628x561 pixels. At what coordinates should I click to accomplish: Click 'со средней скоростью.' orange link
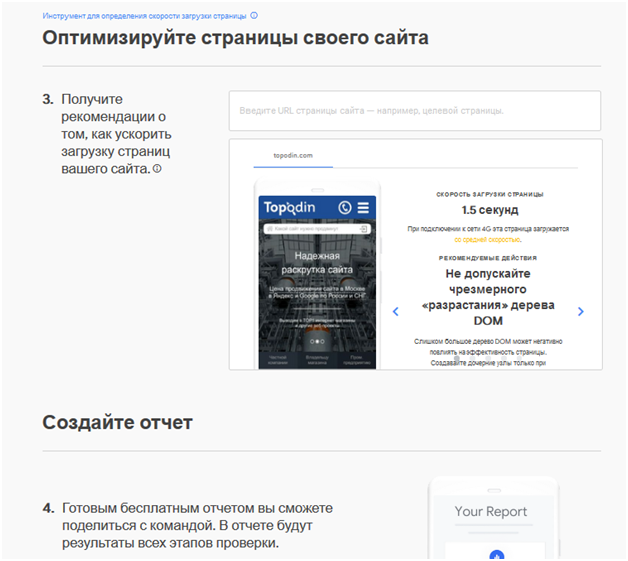tap(487, 239)
